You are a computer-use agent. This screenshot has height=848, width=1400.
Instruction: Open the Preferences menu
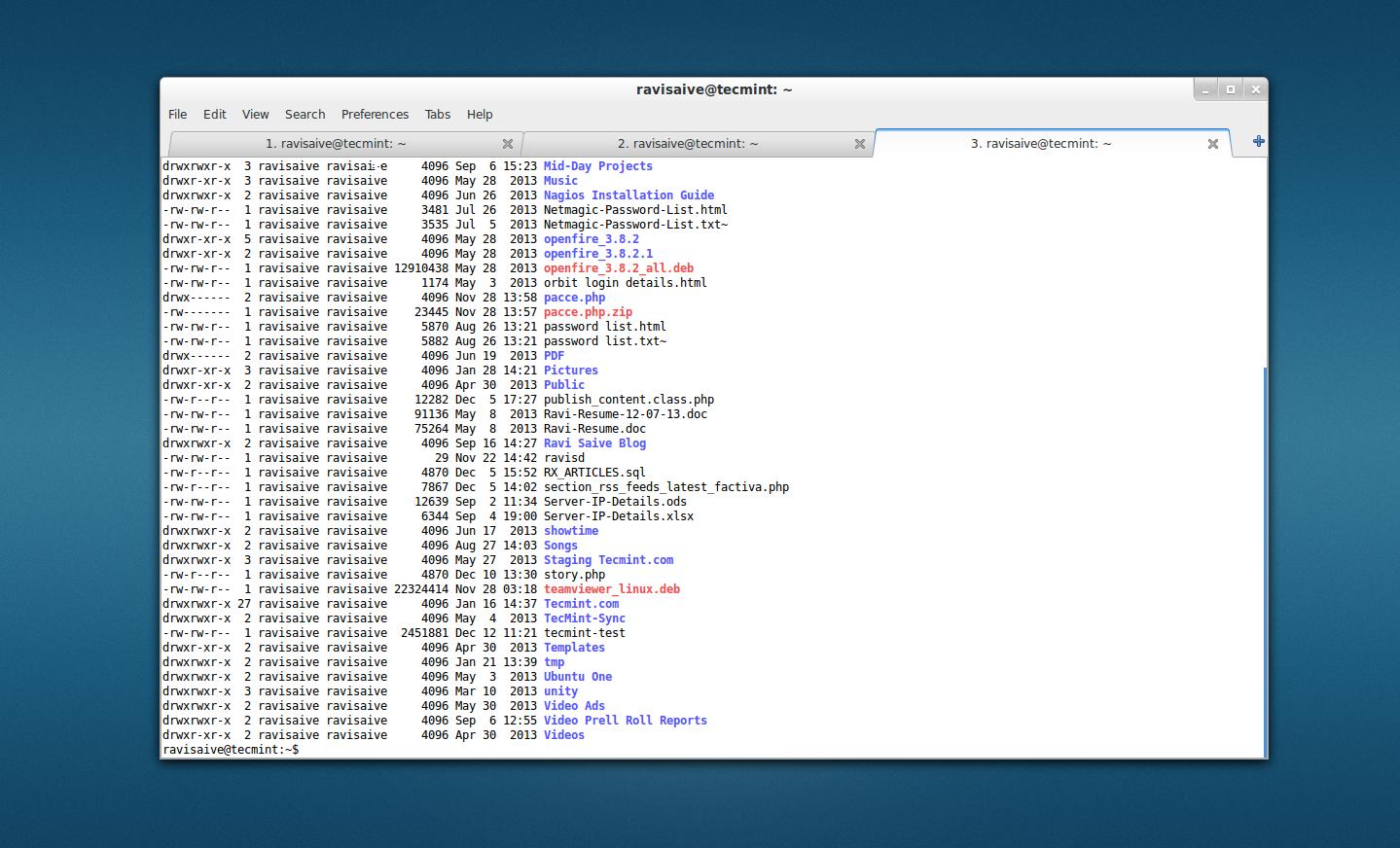point(375,114)
